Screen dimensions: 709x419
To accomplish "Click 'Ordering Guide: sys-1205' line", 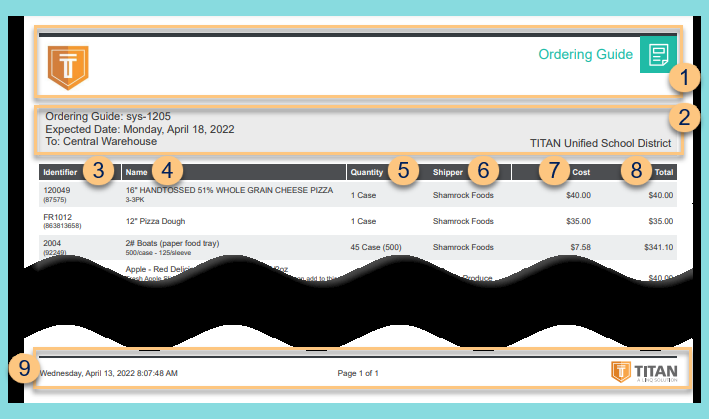I will click(108, 116).
